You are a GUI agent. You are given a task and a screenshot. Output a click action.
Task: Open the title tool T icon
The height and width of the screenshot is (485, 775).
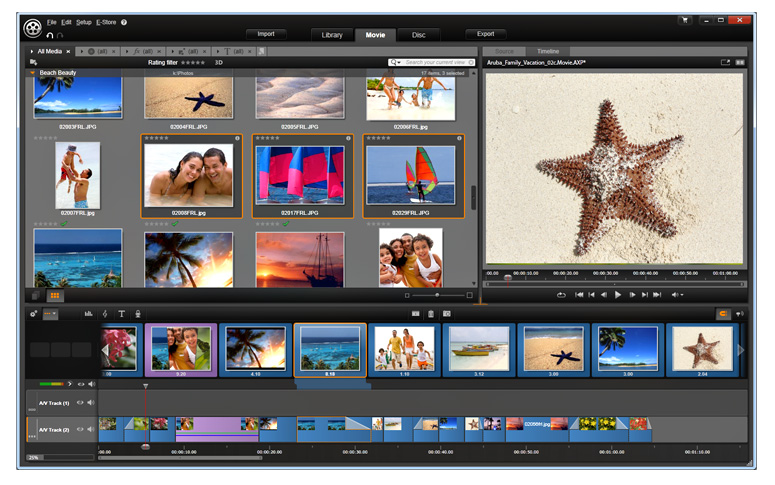(121, 314)
